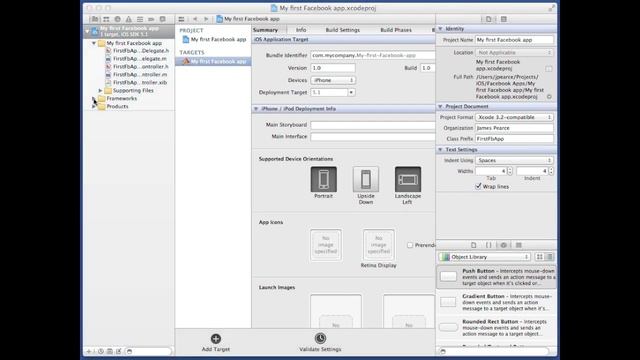Show related files menu in jump bar
The image size is (640, 360).
tap(182, 19)
